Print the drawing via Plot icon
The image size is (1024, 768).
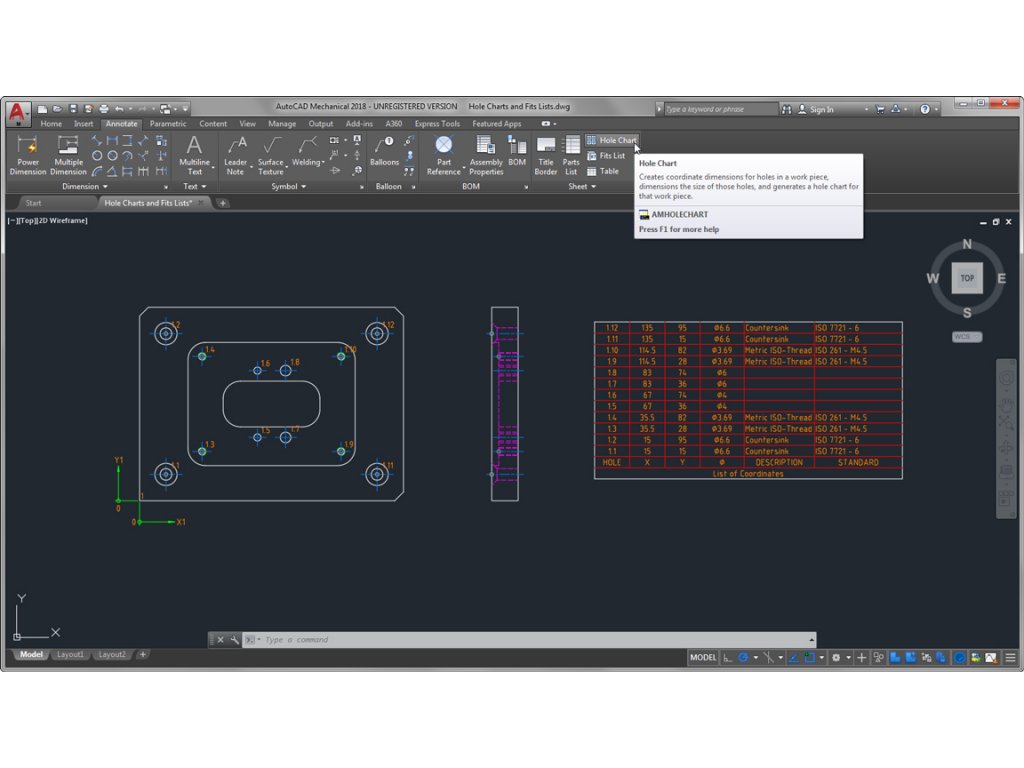104,109
